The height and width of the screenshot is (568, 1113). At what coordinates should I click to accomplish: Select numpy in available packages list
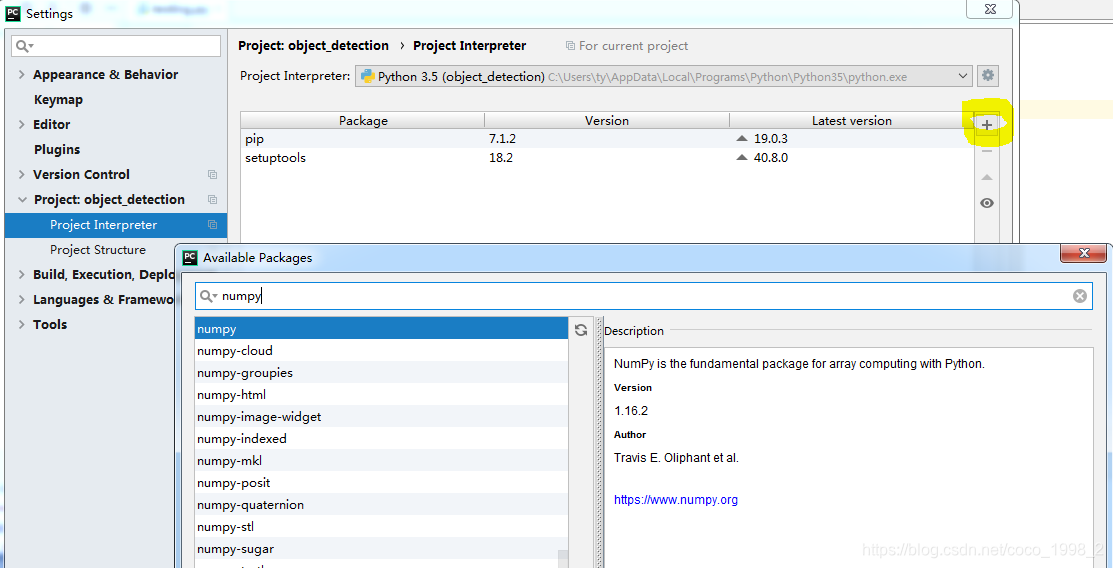(x=382, y=329)
